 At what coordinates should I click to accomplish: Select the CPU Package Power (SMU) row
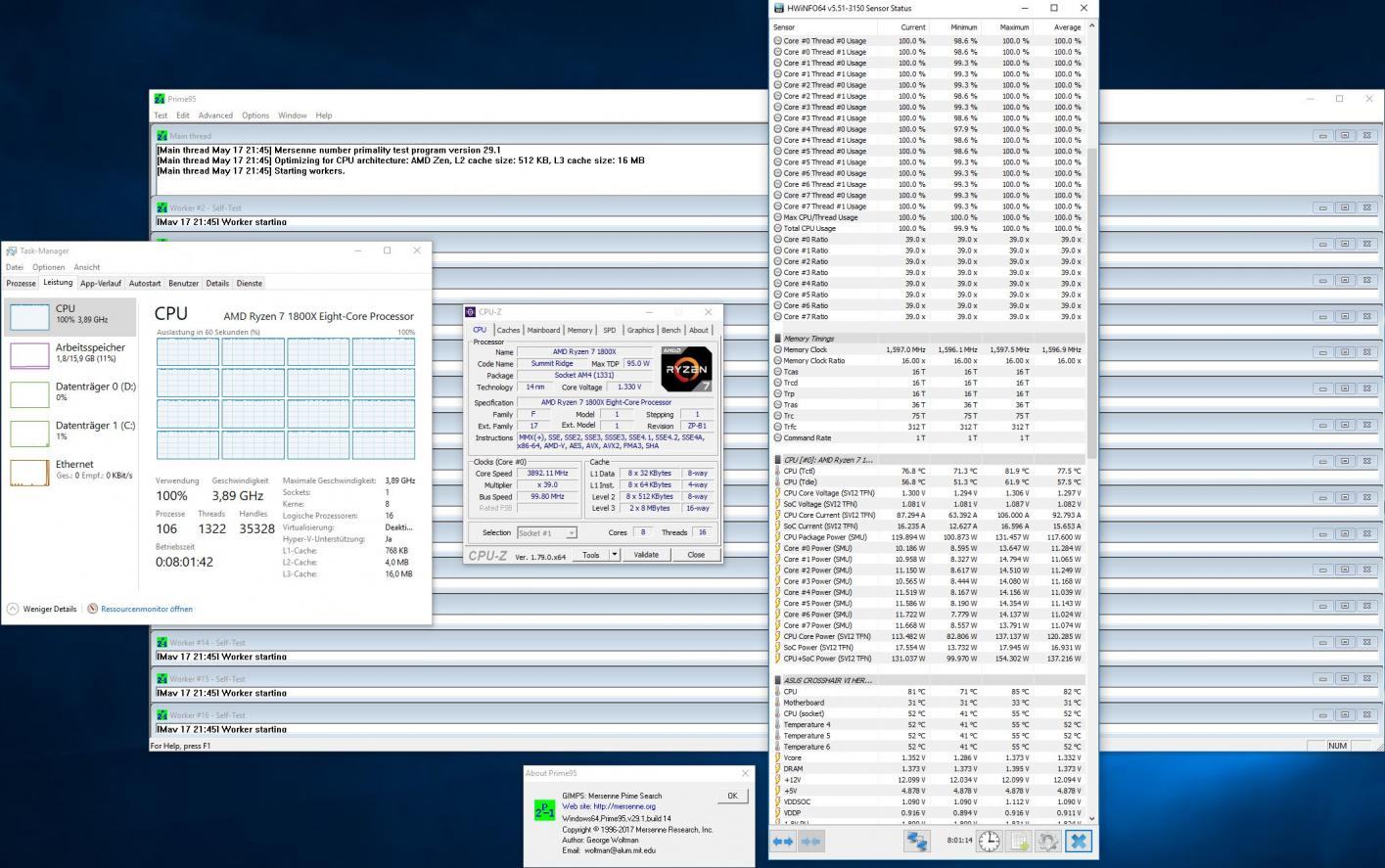tap(928, 537)
